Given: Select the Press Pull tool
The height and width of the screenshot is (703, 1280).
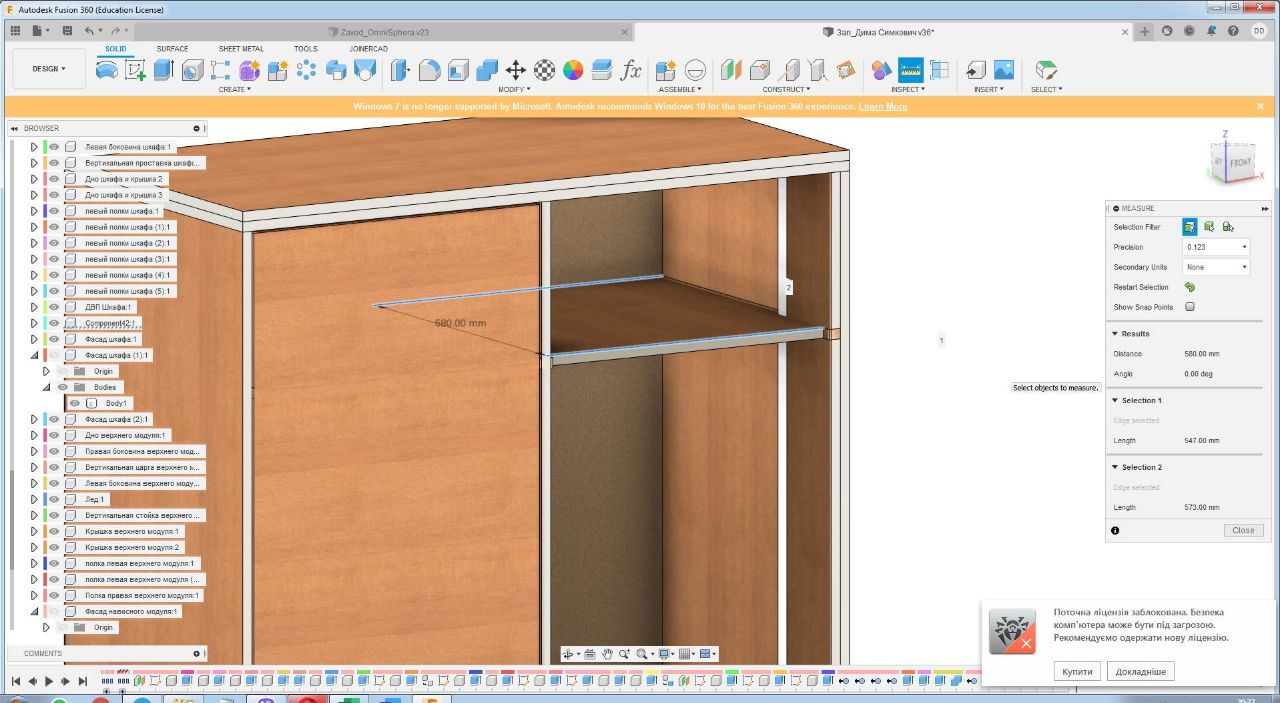Looking at the screenshot, I should [401, 70].
